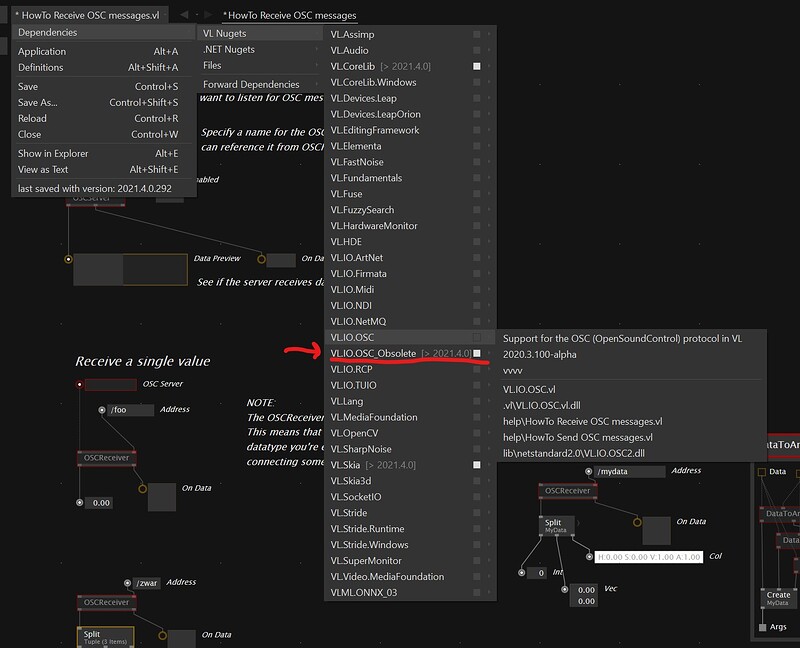Open .vl\VL.IO.OSC.vl.dll from package details
800x648 pixels.
point(632,405)
